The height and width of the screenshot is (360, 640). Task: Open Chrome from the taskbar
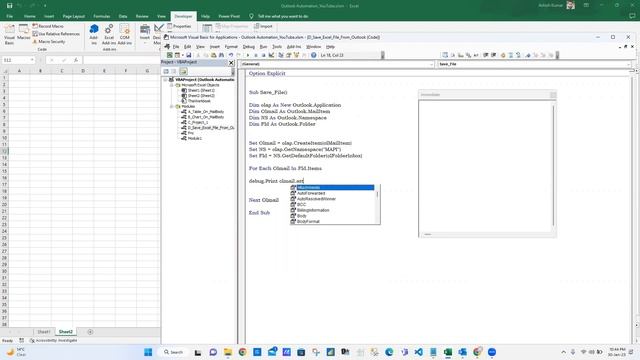pyautogui.click(x=242, y=352)
